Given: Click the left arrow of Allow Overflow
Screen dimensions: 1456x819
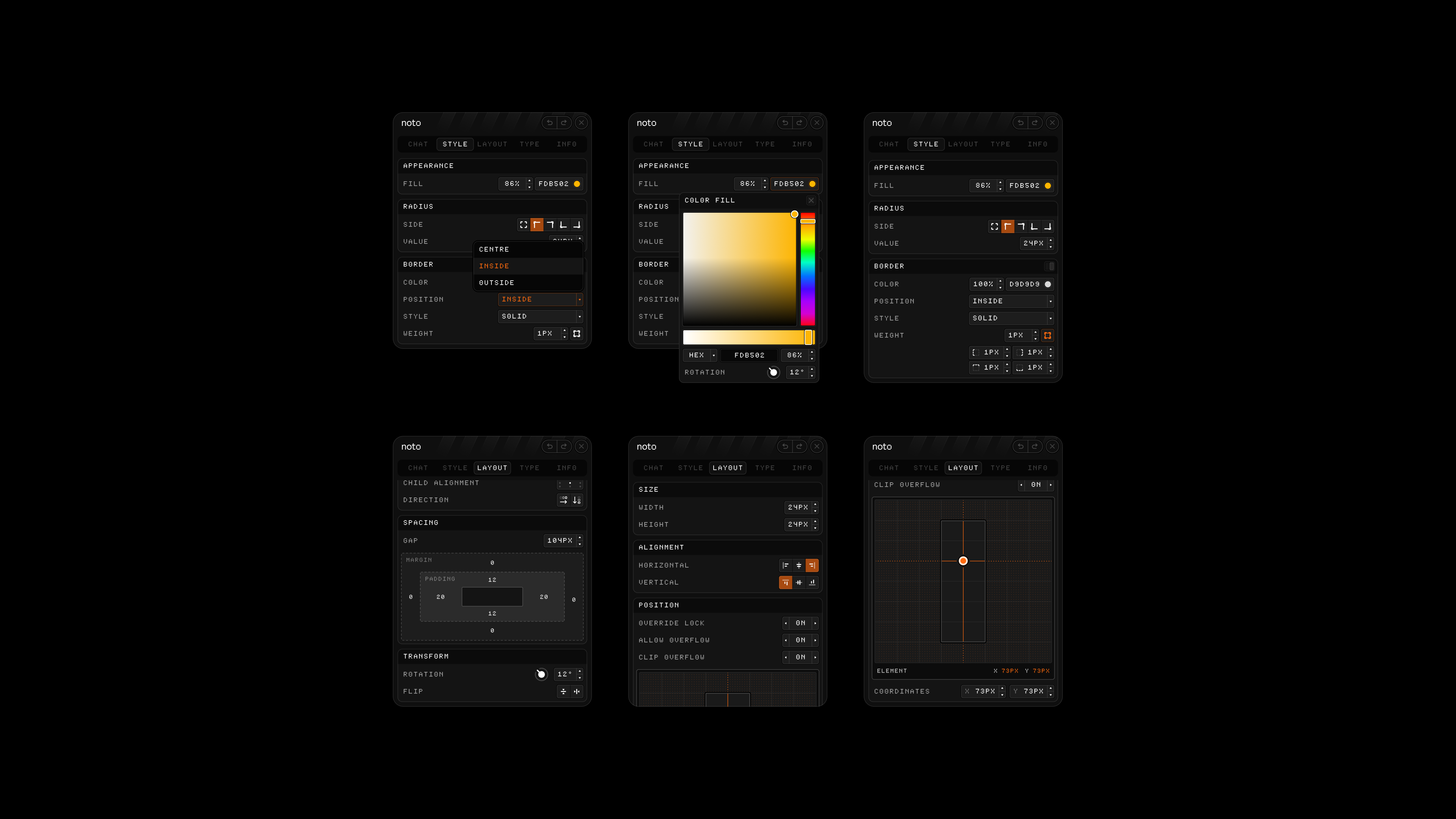Looking at the screenshot, I should click(786, 640).
